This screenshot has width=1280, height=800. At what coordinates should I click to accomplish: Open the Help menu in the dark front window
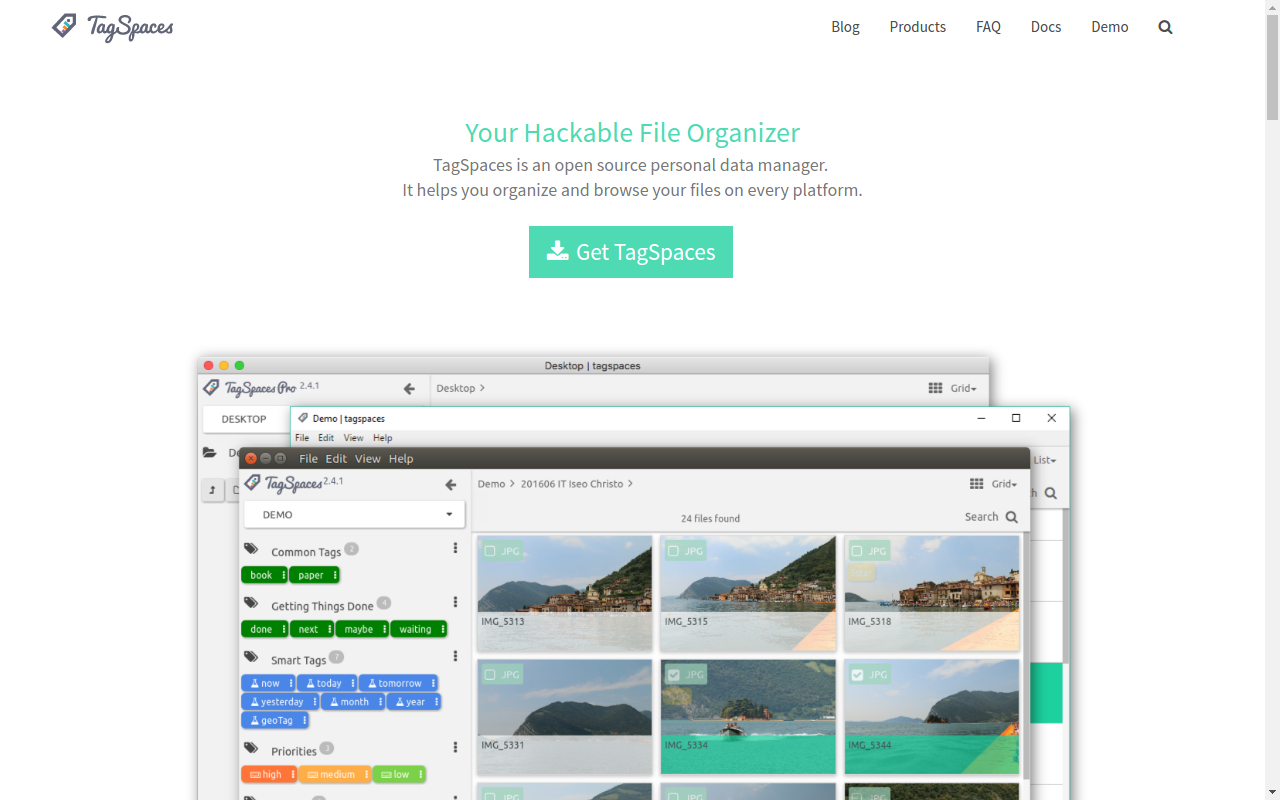point(401,459)
